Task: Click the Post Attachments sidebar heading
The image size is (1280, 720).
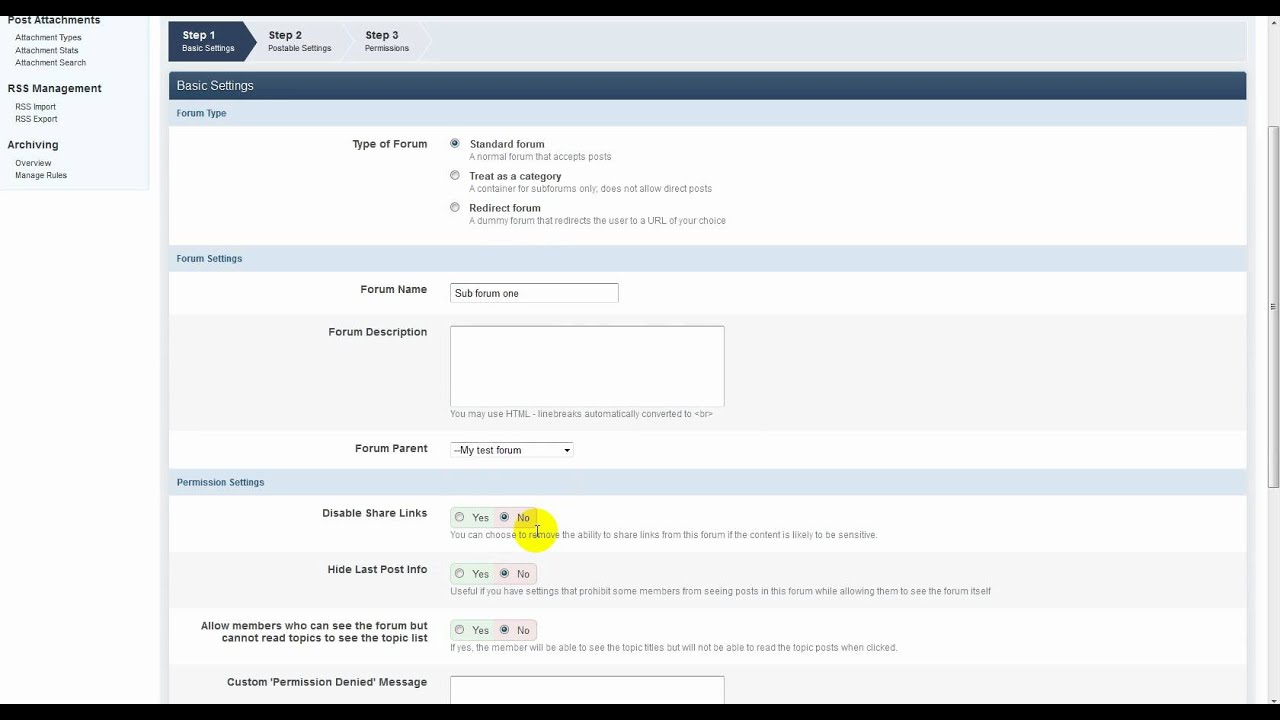Action: [x=54, y=20]
